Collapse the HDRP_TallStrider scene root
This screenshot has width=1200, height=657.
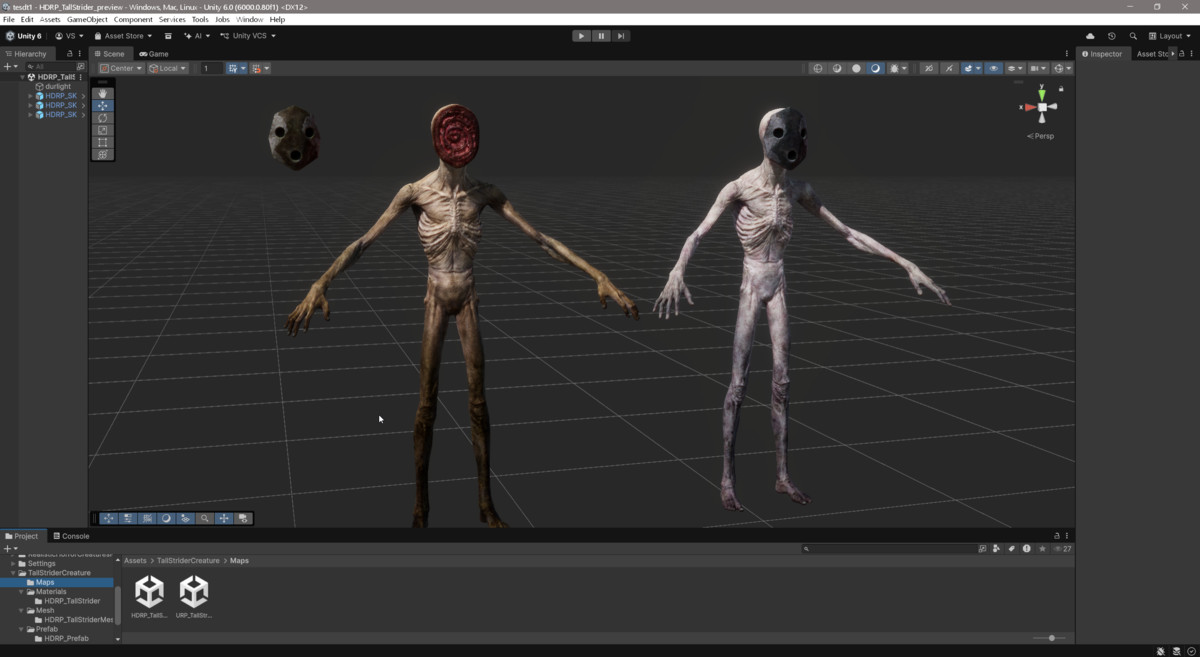tap(23, 77)
